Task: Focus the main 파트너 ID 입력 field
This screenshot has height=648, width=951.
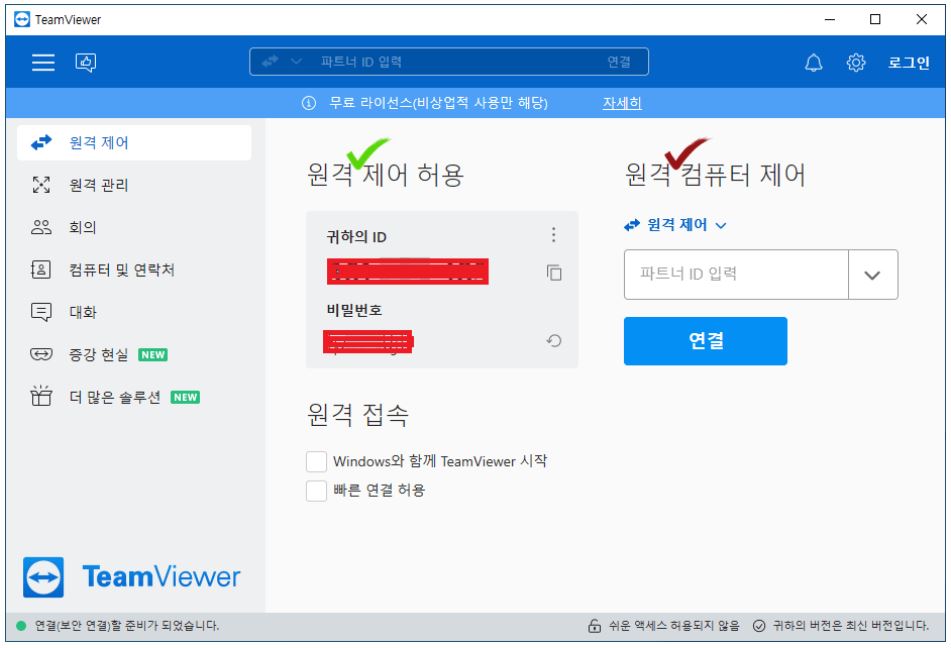Action: click(736, 274)
